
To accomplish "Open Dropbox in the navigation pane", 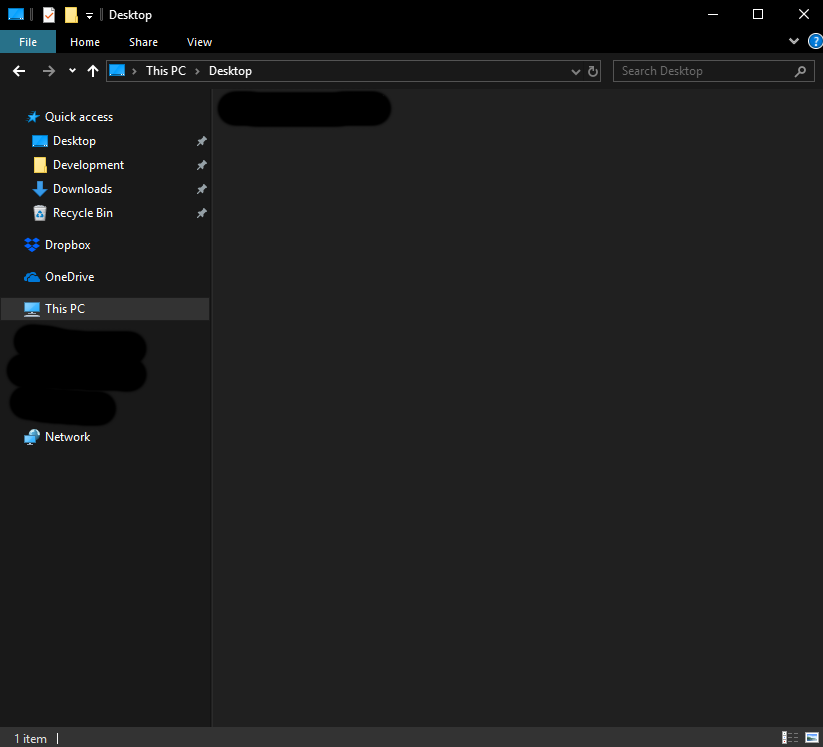I will (x=67, y=245).
